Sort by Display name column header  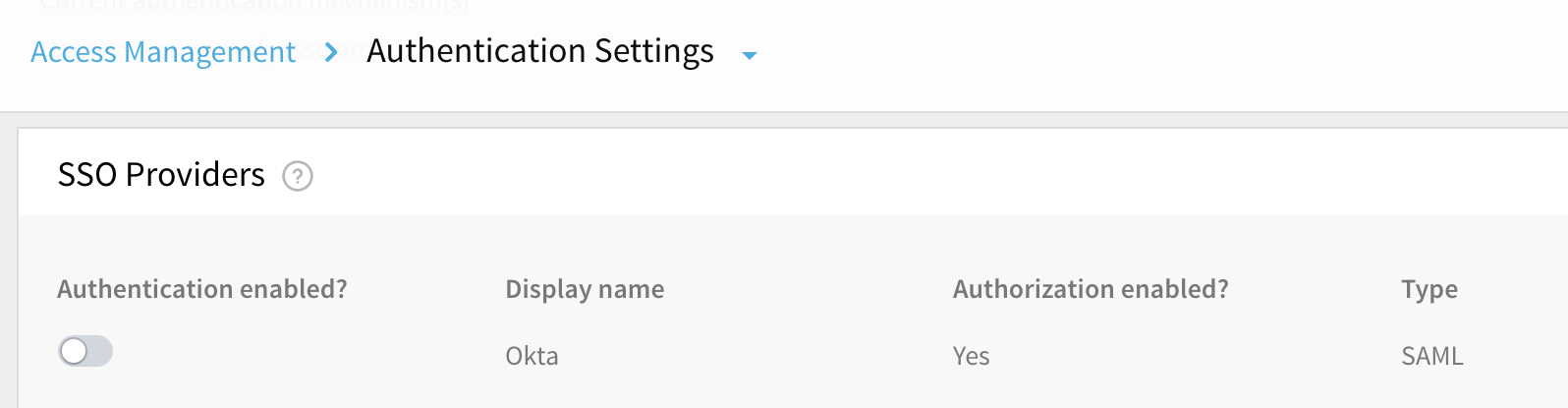[585, 289]
